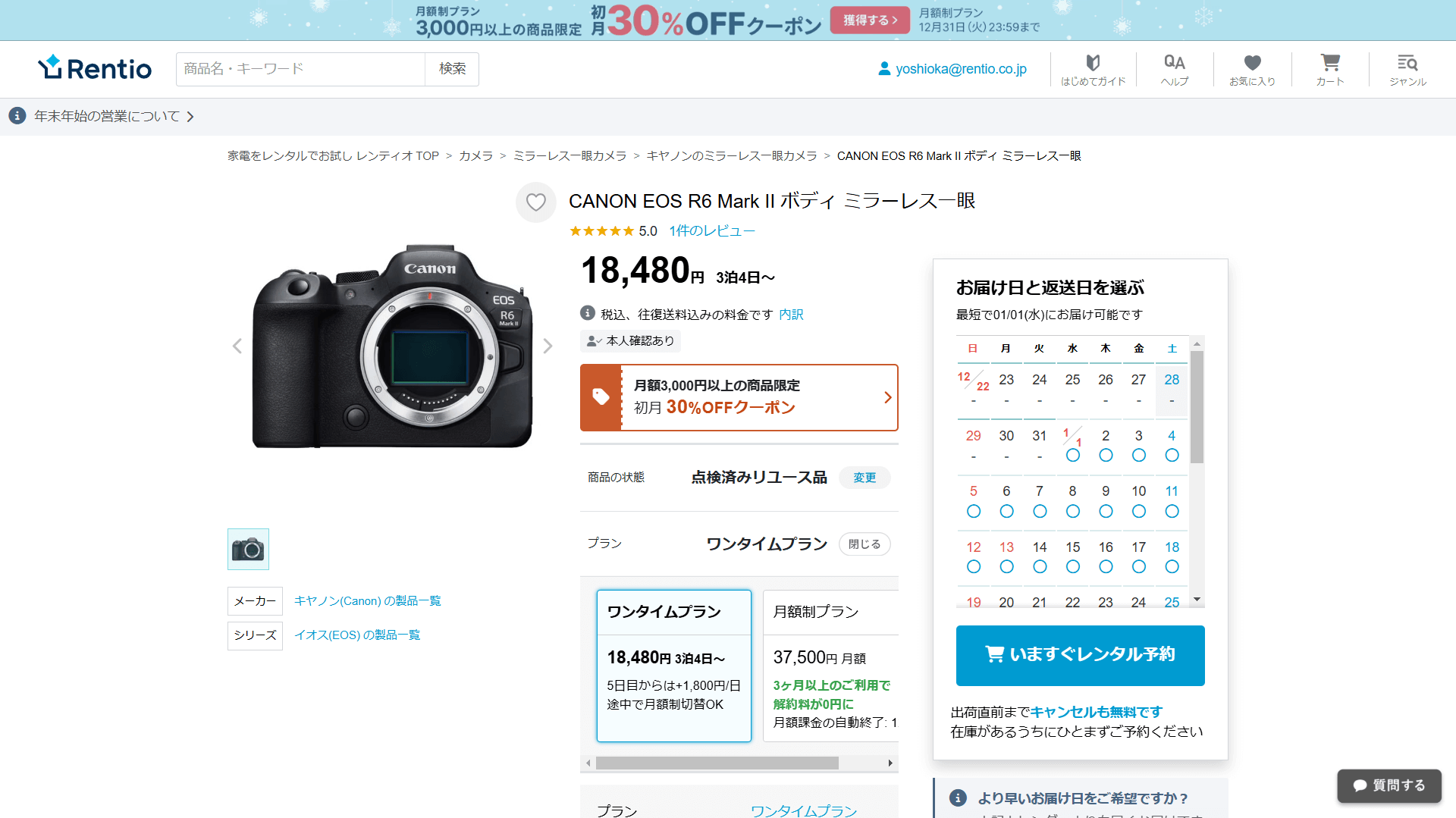The height and width of the screenshot is (818, 1456).
Task: Open 年末年始の営業について notice chevron
Action: [x=190, y=117]
